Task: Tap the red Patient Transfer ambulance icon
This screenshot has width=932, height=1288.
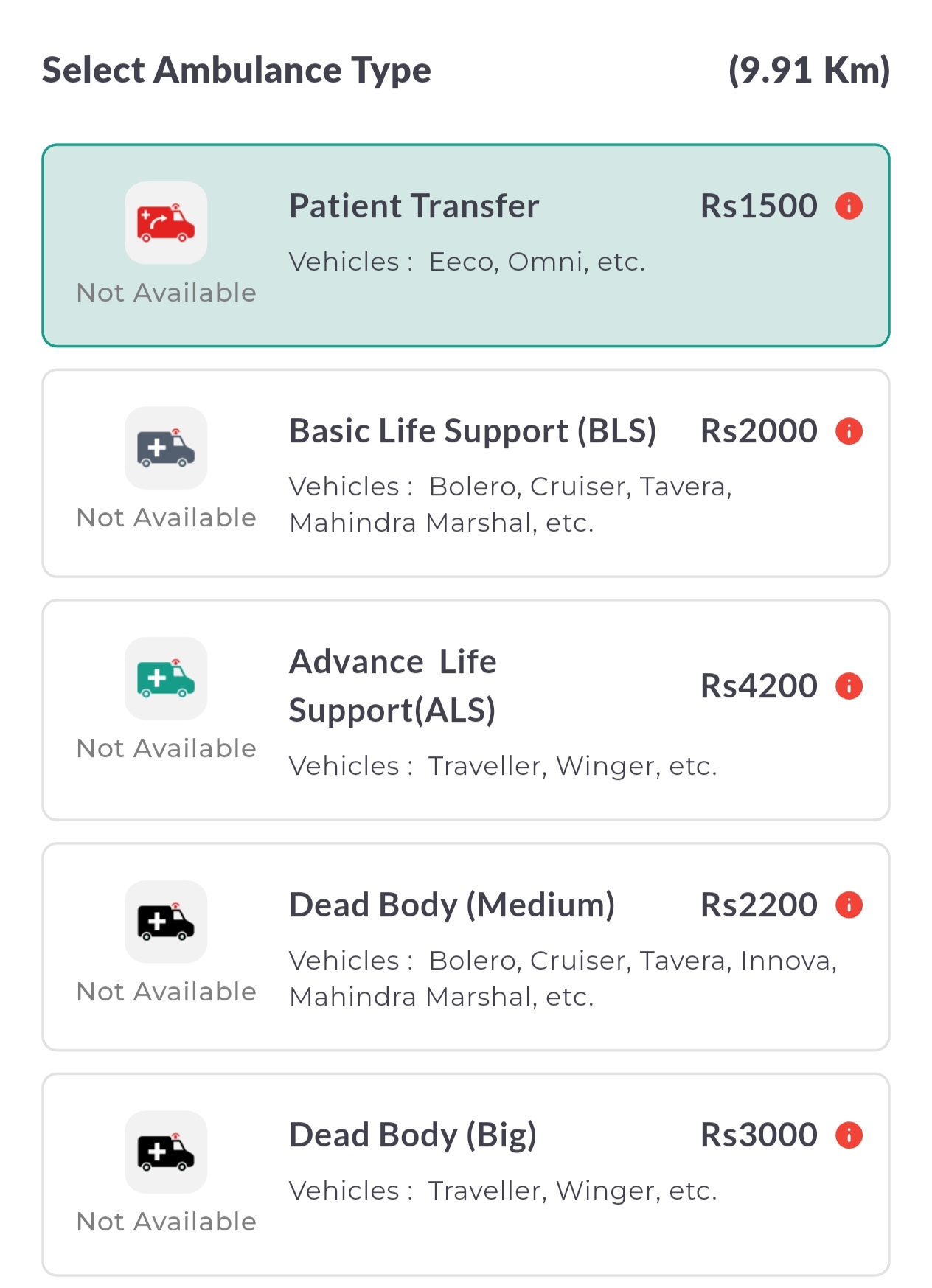Action: point(166,223)
